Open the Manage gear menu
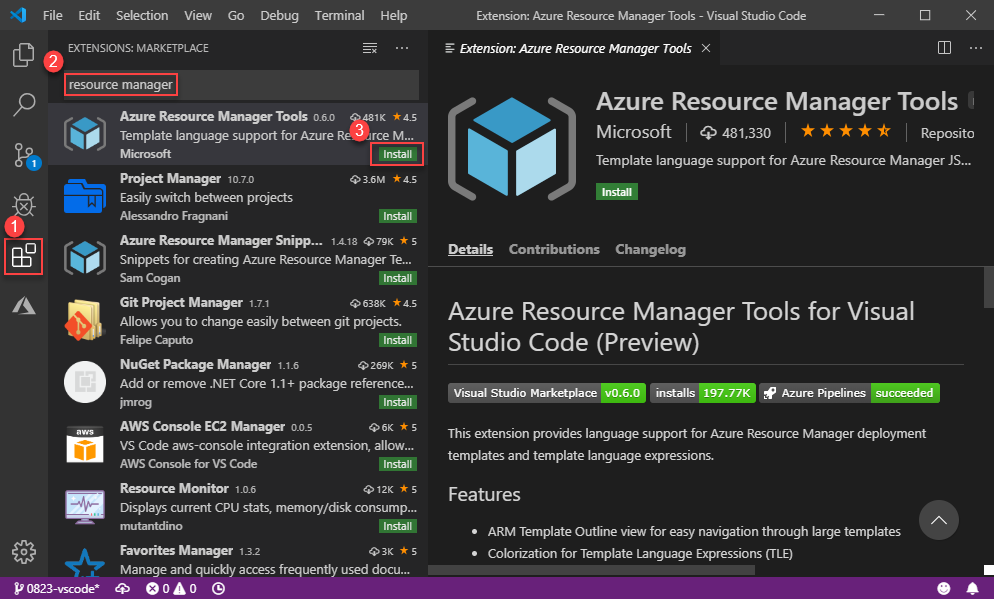The width and height of the screenshot is (994, 599). 24,551
